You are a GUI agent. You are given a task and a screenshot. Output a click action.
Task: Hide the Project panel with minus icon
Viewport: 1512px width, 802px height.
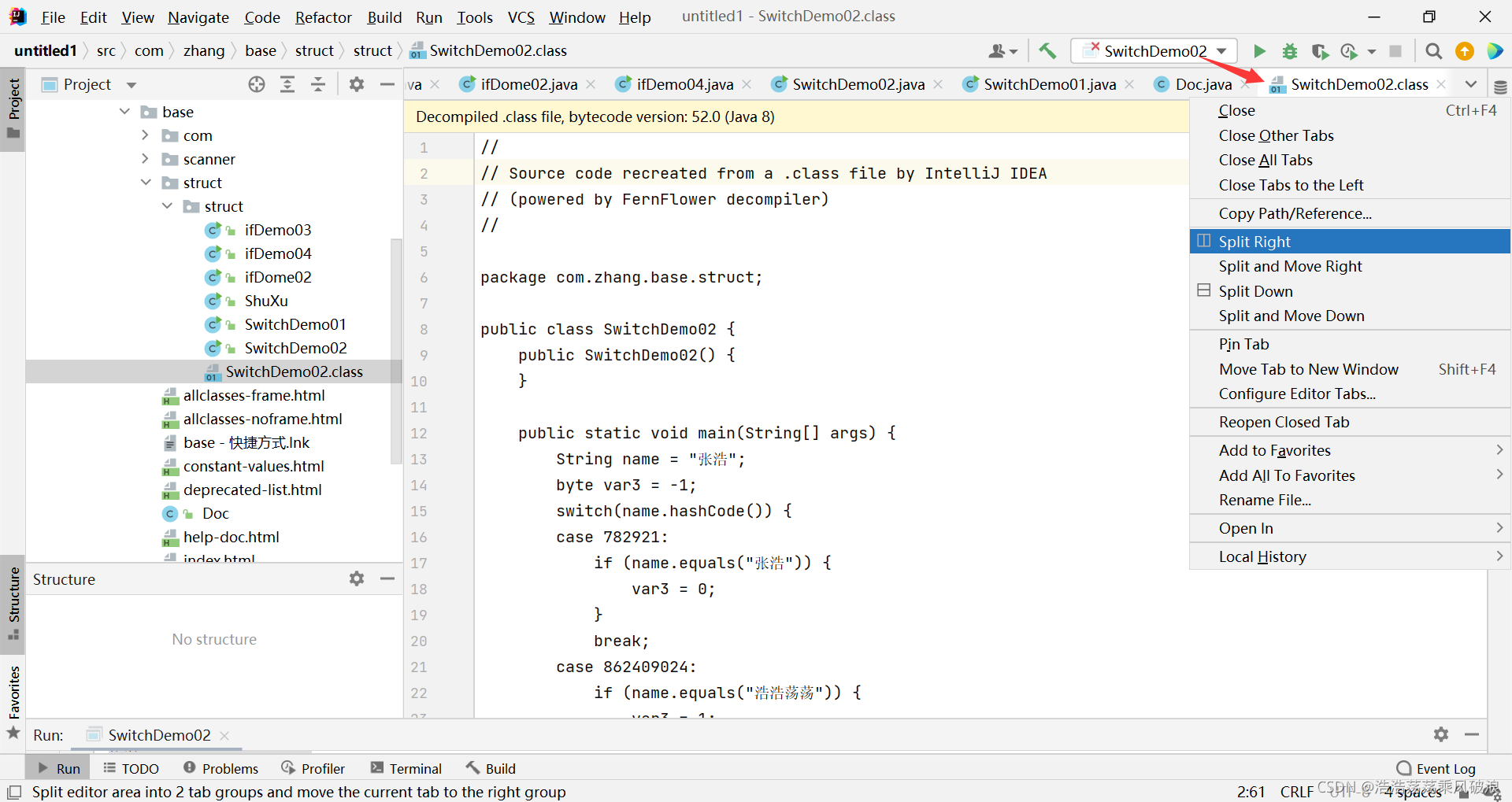[387, 84]
